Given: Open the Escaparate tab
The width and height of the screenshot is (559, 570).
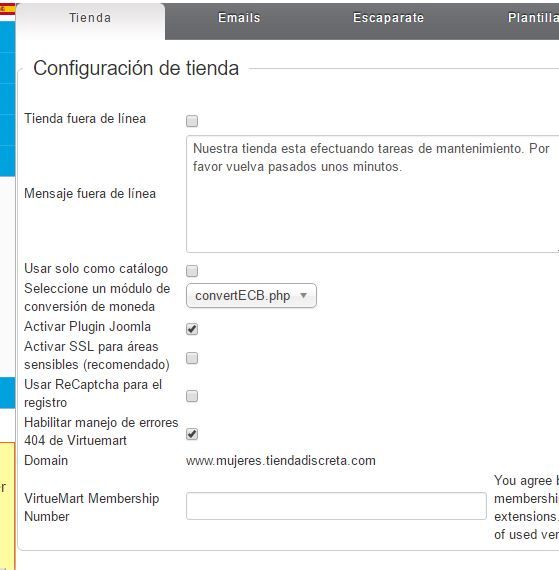Looking at the screenshot, I should tap(389, 18).
